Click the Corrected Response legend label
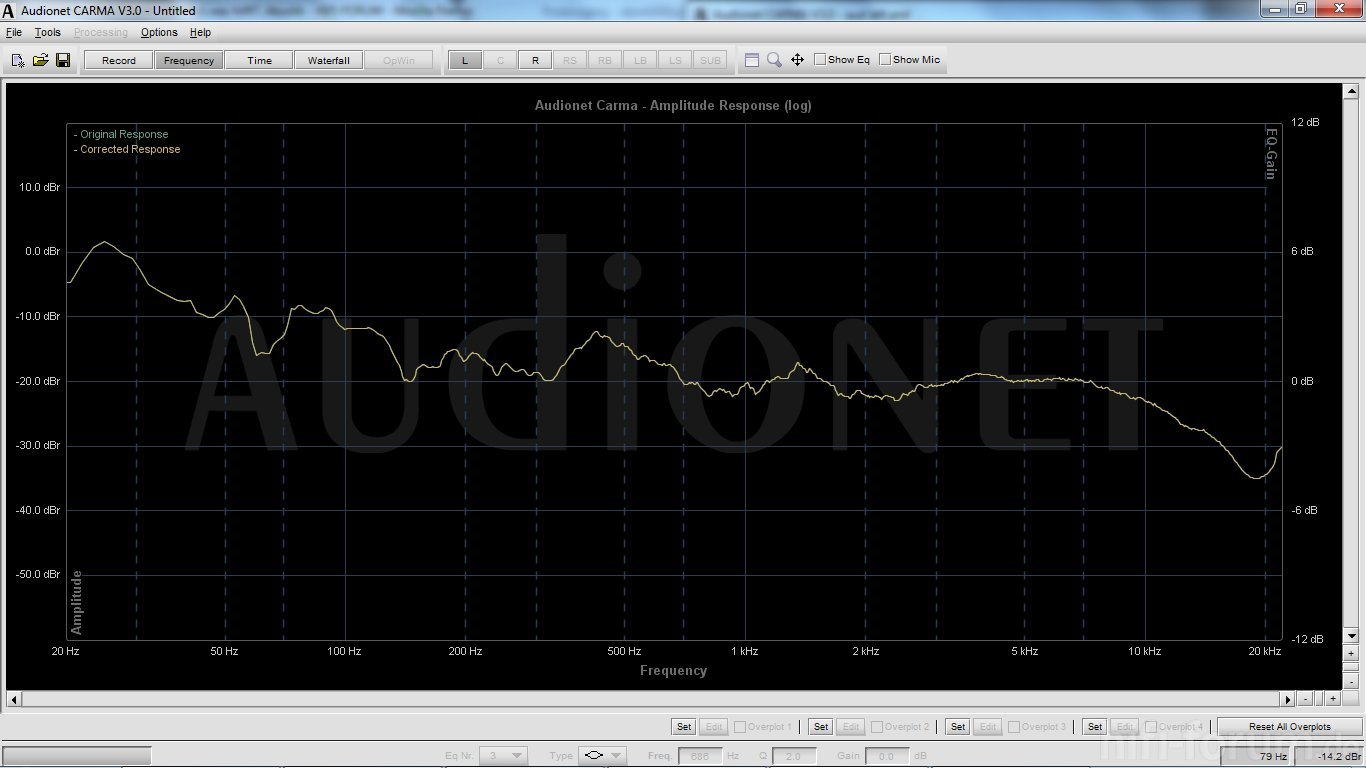 [x=127, y=149]
